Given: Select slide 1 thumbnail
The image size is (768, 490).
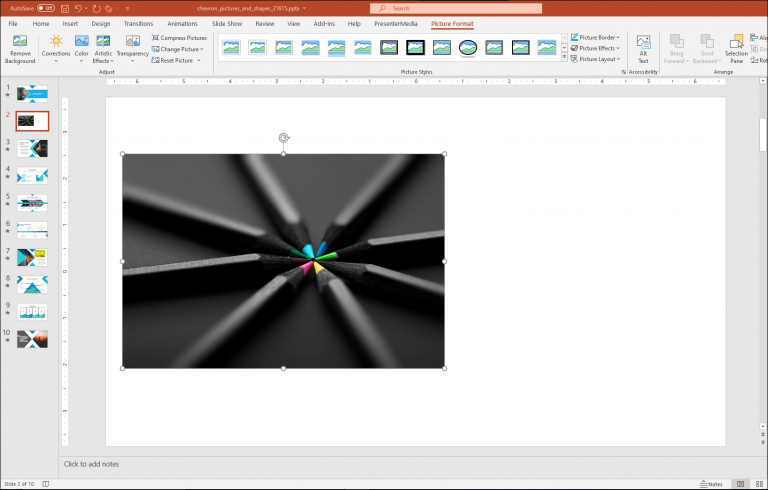Looking at the screenshot, I should (32, 94).
